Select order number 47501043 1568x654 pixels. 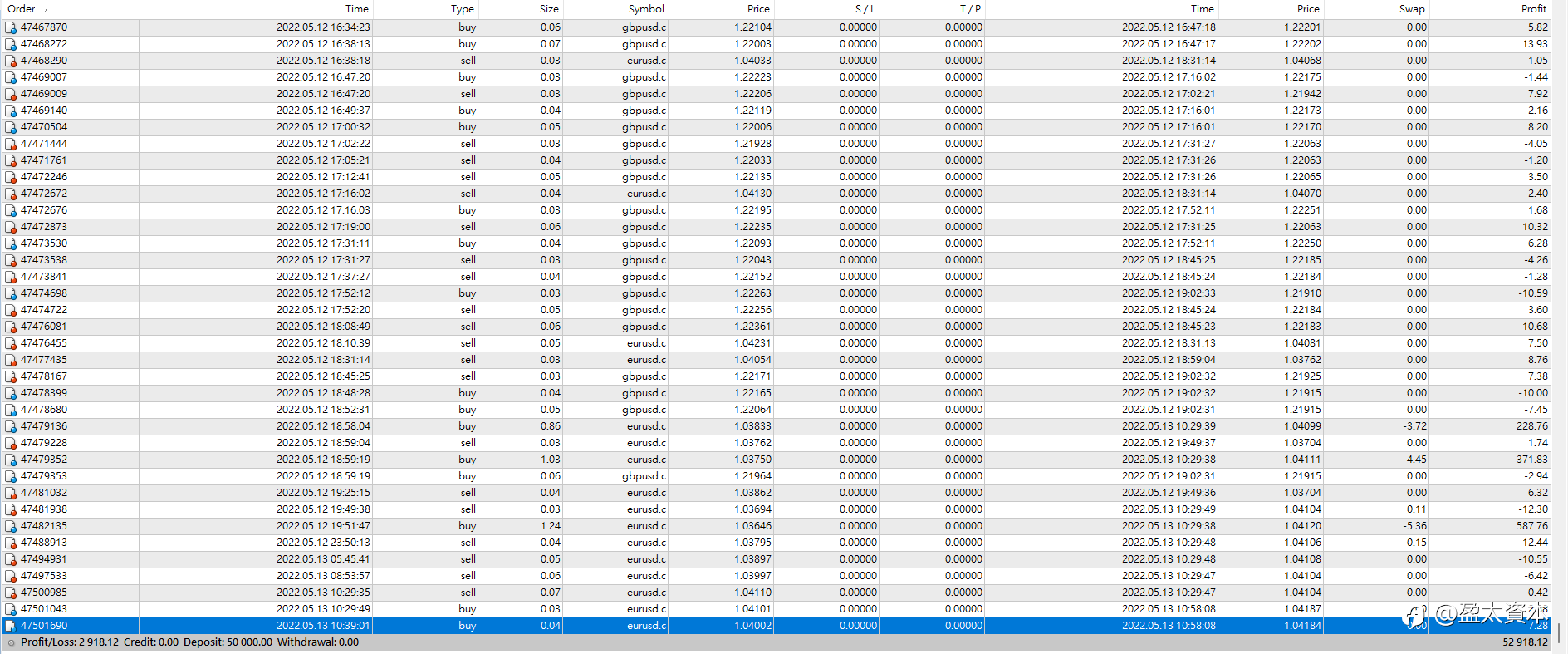point(44,609)
